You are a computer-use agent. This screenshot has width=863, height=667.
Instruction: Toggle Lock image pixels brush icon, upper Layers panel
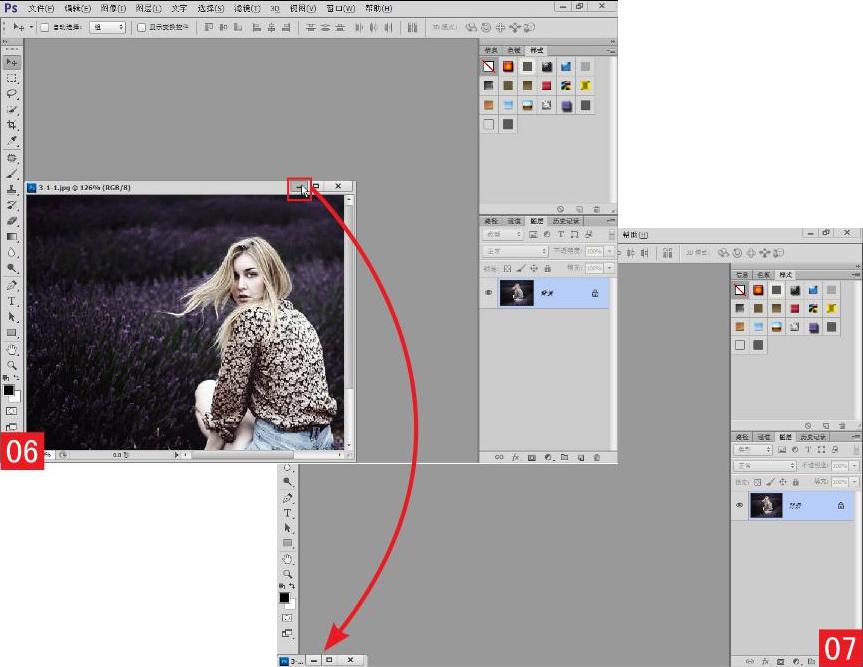coord(520,268)
